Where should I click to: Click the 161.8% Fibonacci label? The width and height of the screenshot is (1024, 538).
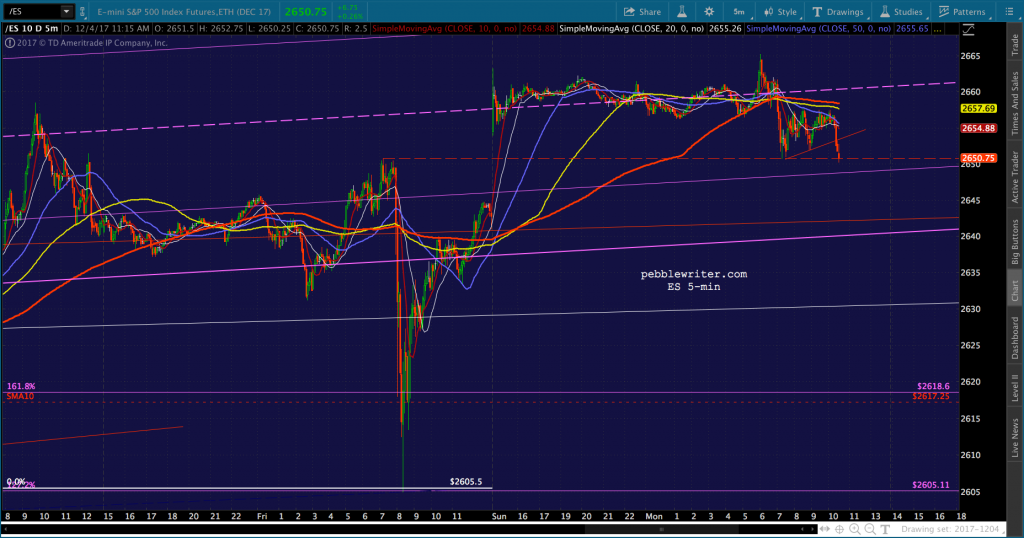pyautogui.click(x=21, y=387)
